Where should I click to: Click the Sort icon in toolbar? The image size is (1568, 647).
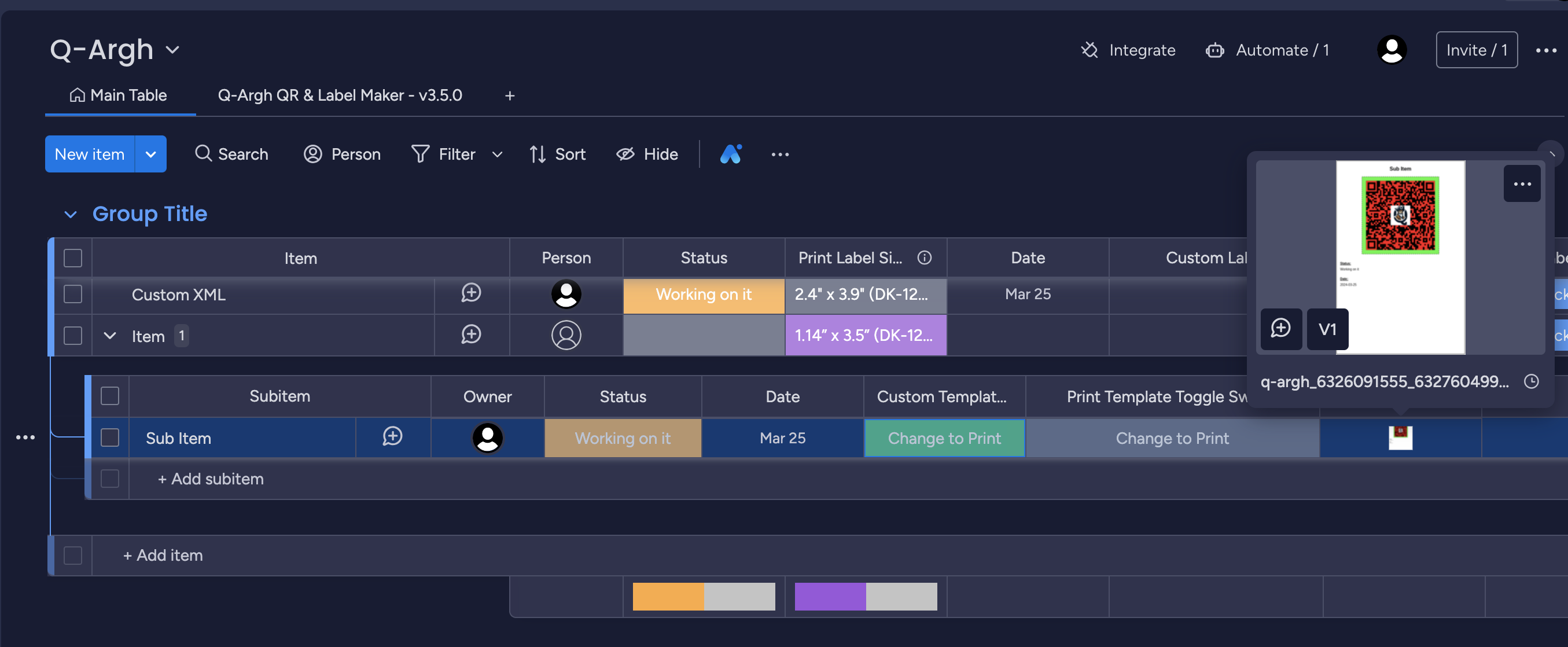[556, 153]
